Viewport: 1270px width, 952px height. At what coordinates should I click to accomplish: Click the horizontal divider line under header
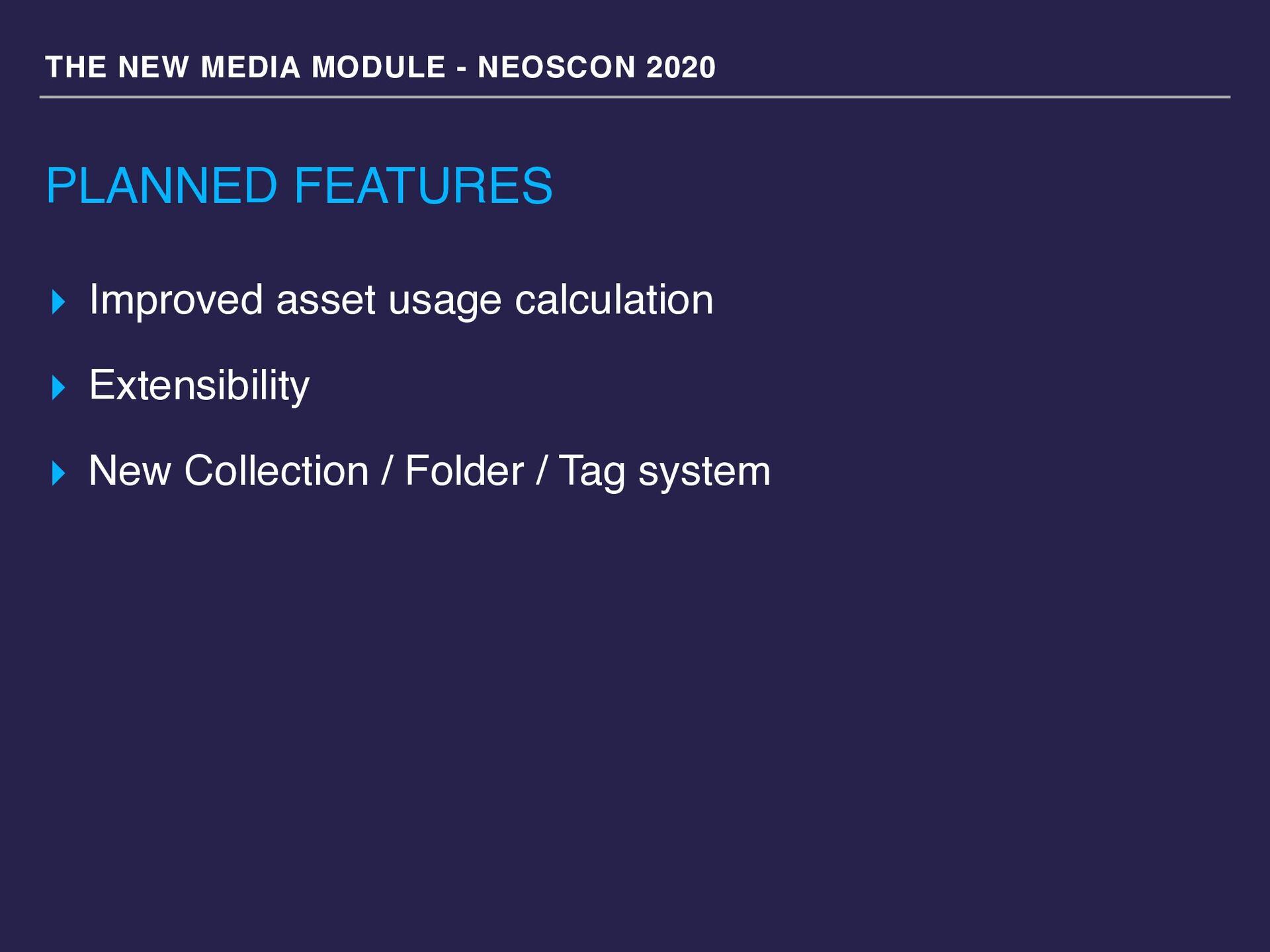tap(635, 97)
